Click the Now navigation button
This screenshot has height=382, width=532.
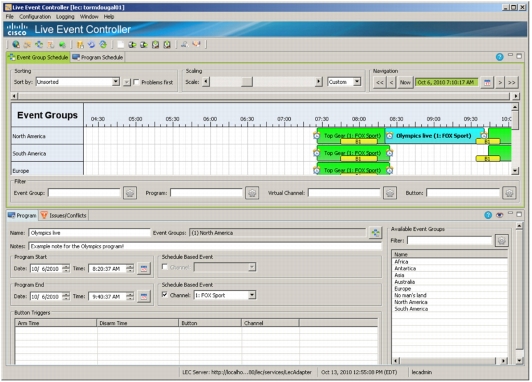click(405, 82)
